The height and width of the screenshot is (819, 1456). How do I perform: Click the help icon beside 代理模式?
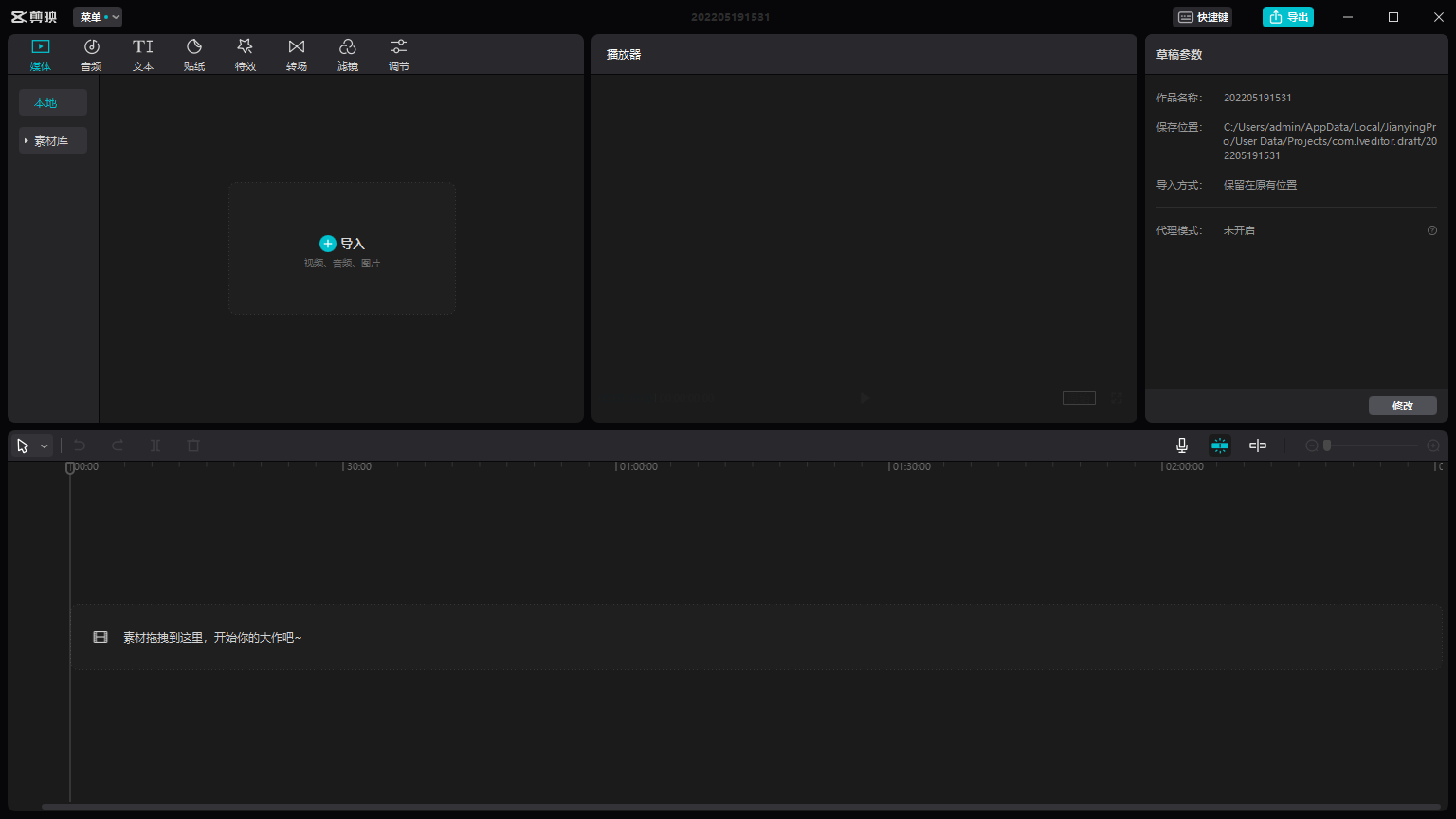1432,230
